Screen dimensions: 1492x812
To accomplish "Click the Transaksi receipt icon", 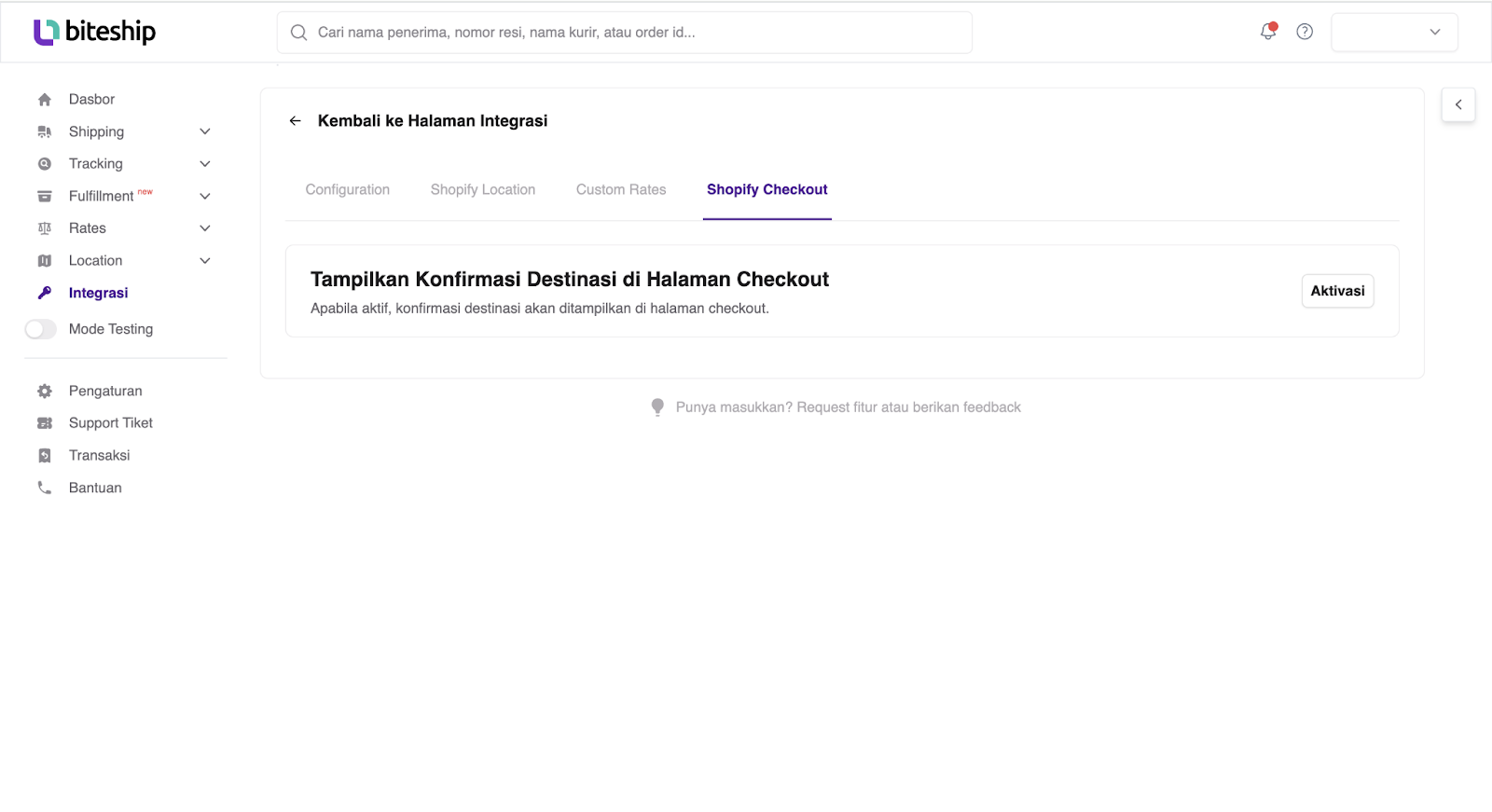I will point(45,456).
